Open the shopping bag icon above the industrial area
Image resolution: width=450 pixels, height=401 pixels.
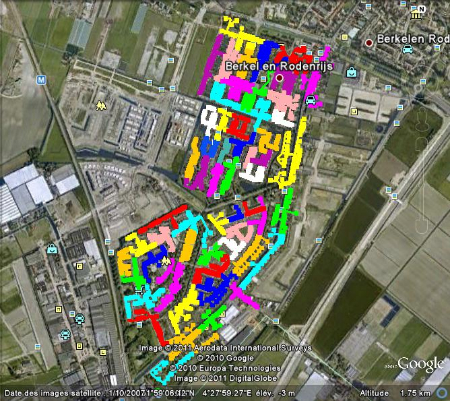52,249
